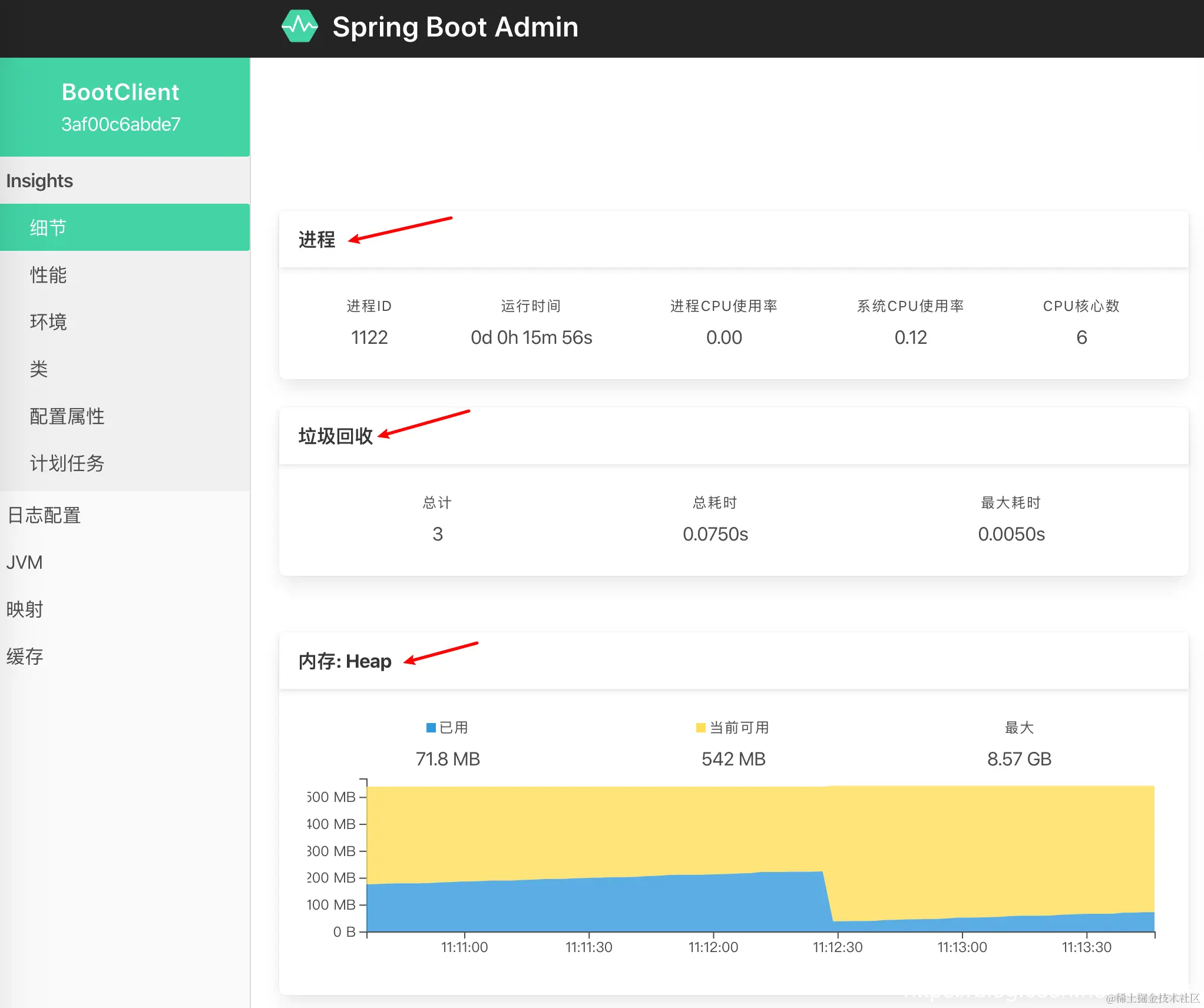This screenshot has height=1008, width=1204.
Task: Open the 缓存 section
Action: pos(125,656)
